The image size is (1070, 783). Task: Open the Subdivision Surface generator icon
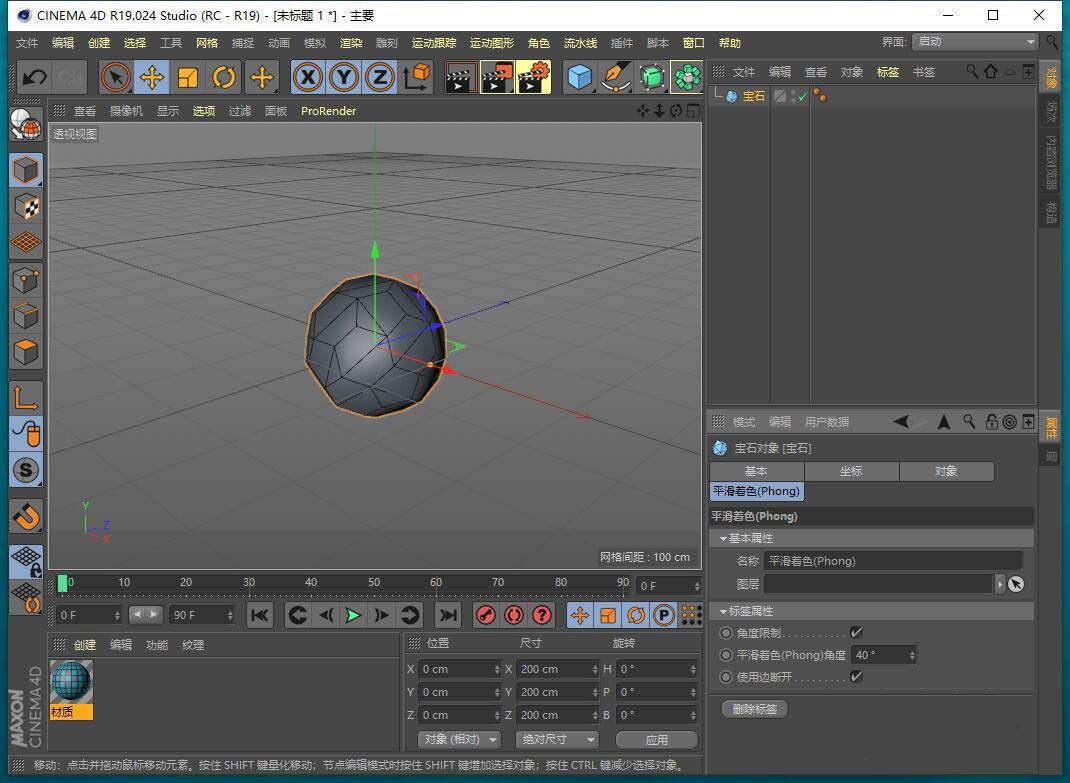(x=652, y=77)
